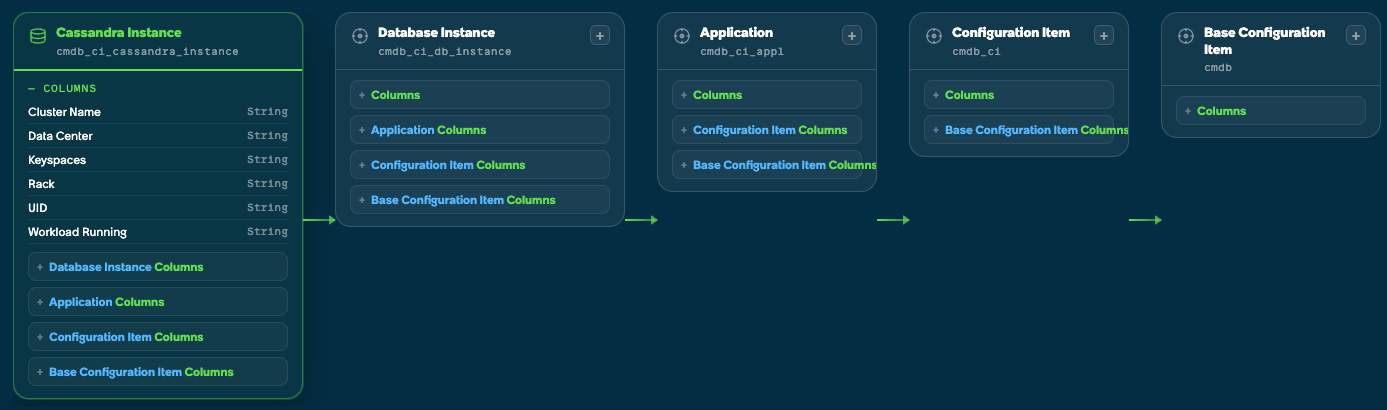Expand Configuration Item Columns in the Database Instance card
The height and width of the screenshot is (410, 1387).
(480, 165)
